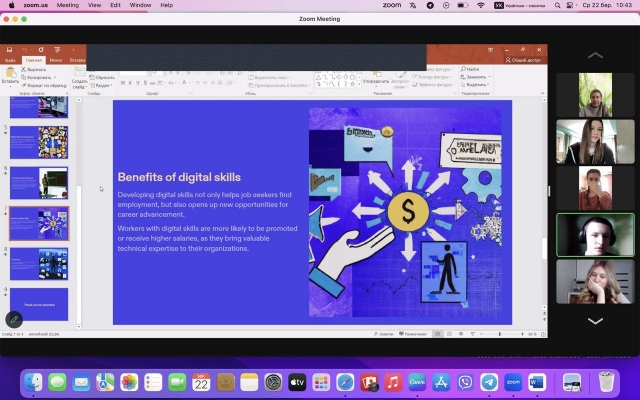640x400 pixels.
Task: Open Telegram from the Dock
Action: coord(489,382)
